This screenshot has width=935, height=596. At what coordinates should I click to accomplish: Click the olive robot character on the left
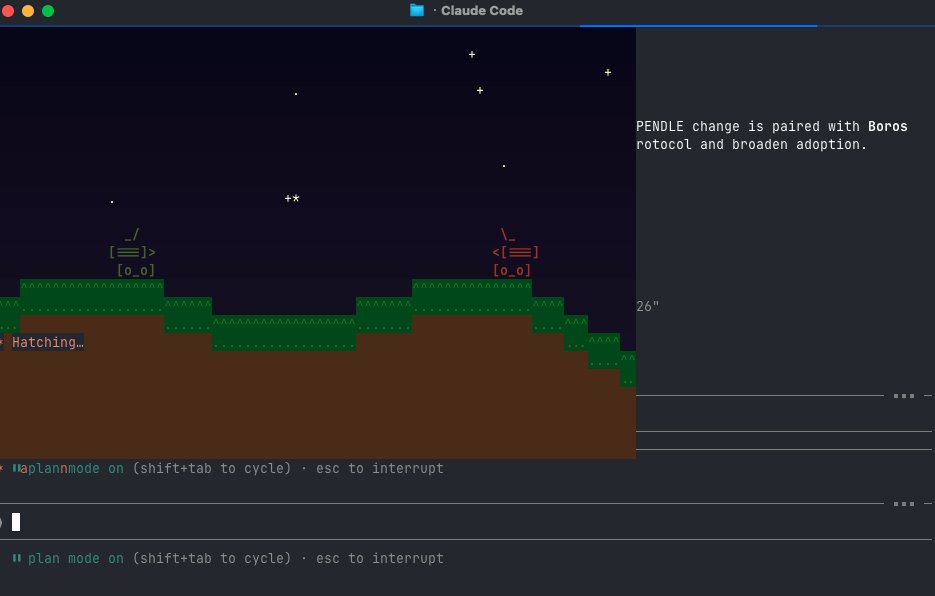(x=132, y=252)
